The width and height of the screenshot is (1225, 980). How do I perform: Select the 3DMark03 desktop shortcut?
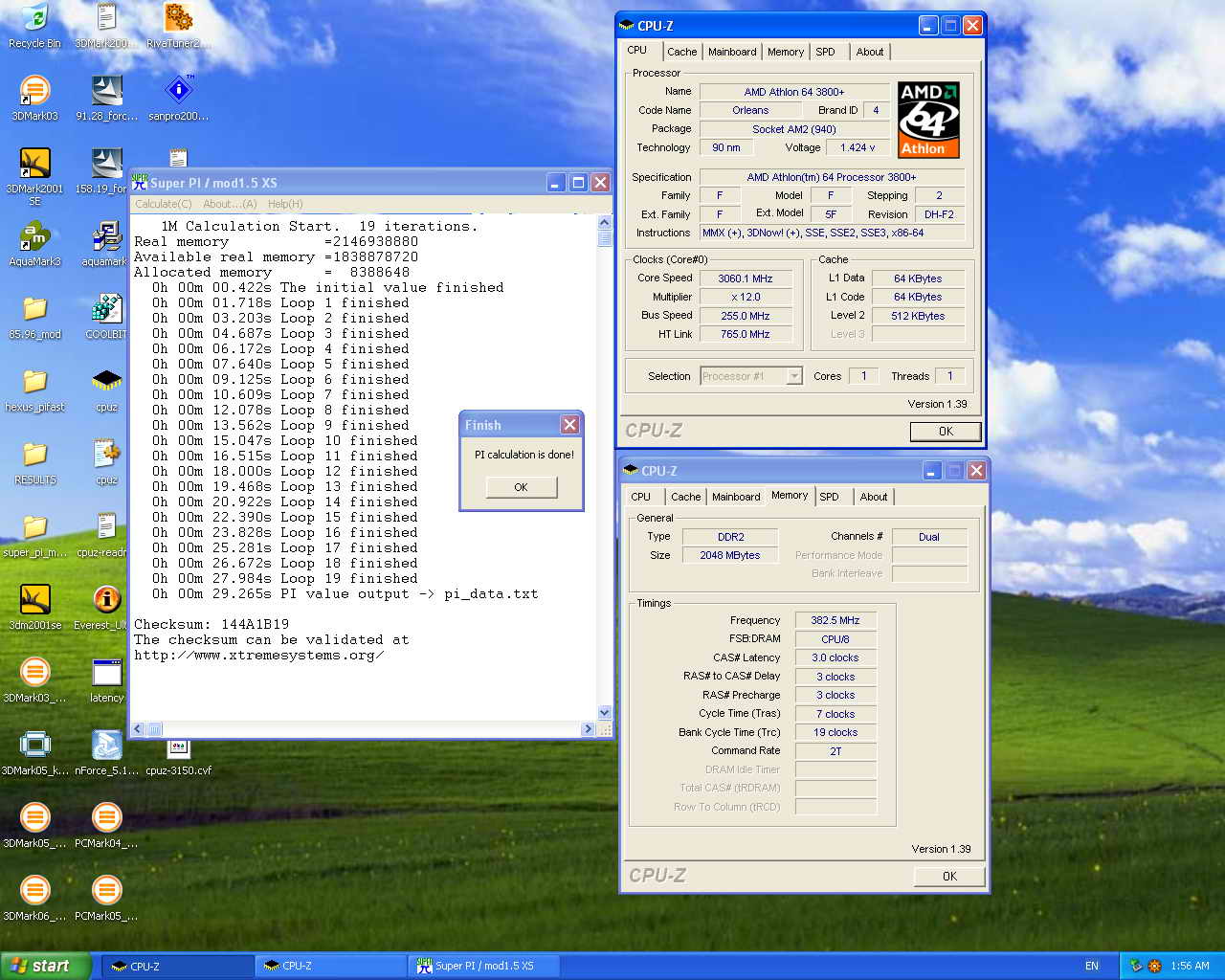tap(34, 98)
